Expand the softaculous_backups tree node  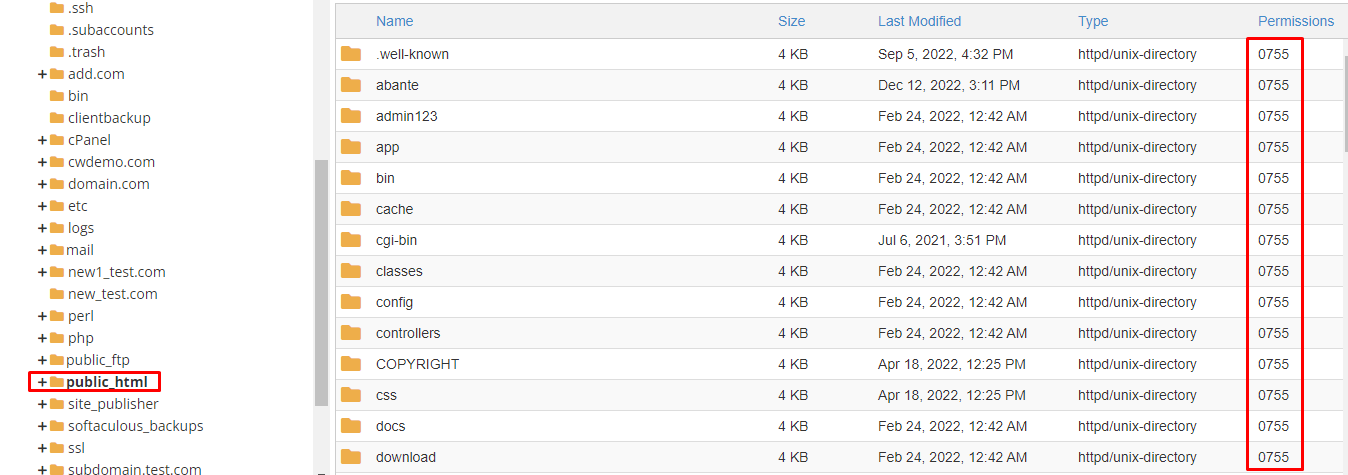(42, 426)
